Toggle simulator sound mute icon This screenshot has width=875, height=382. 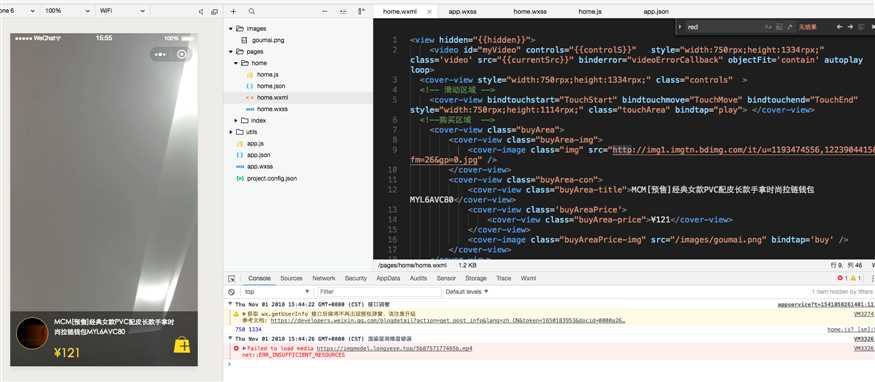201,12
